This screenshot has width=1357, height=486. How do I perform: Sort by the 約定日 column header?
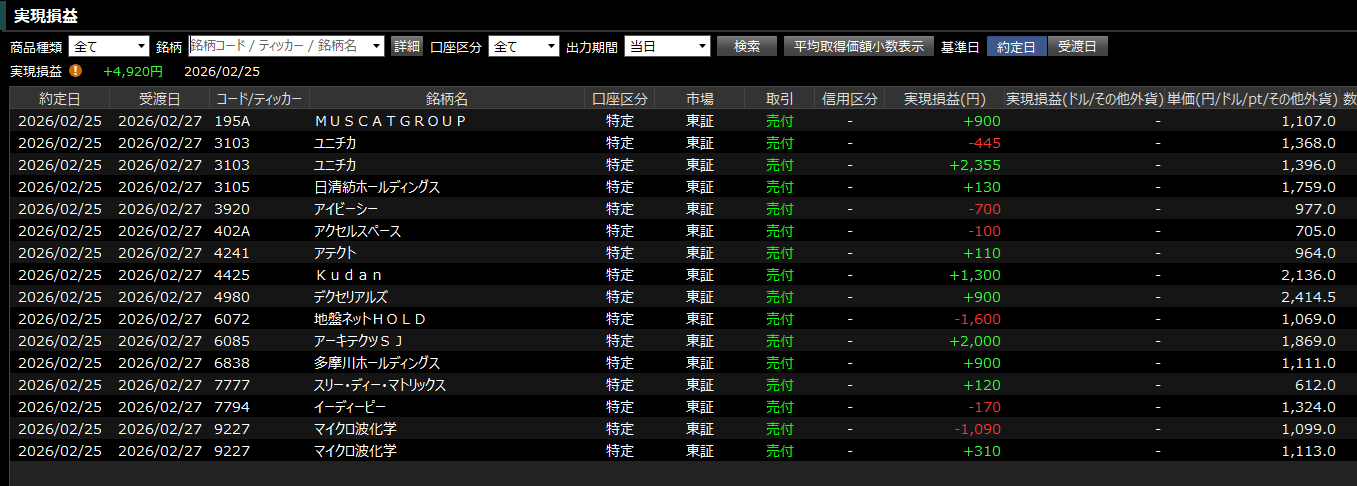coord(59,99)
